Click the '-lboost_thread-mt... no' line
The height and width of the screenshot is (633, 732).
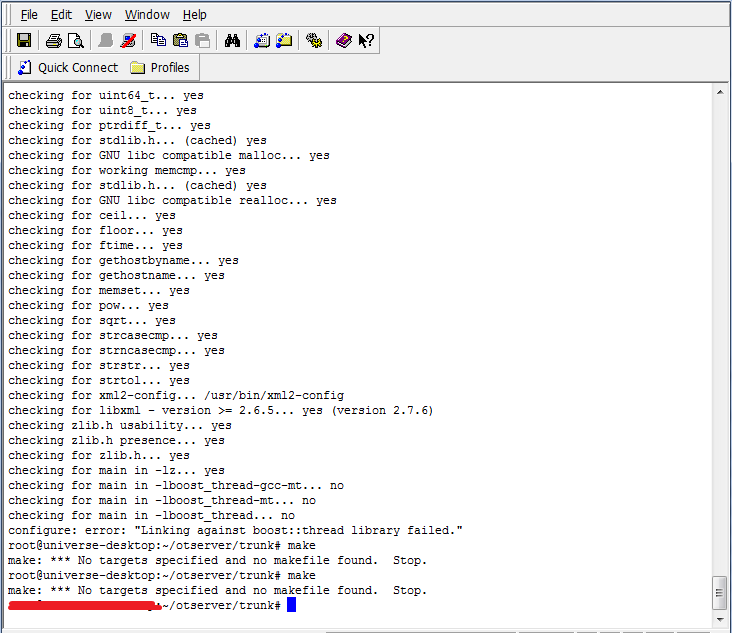162,500
